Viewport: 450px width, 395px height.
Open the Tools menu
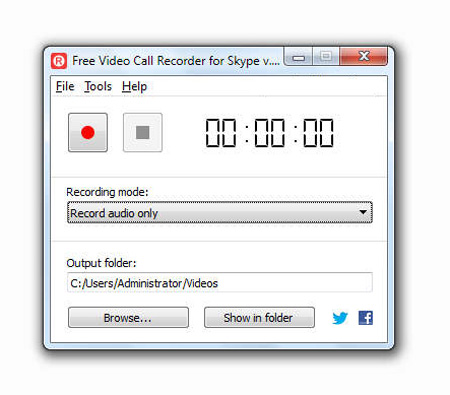coord(98,86)
